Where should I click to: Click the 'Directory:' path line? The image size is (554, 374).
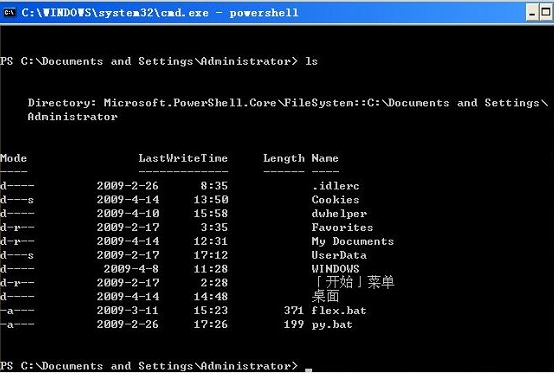tap(288, 103)
